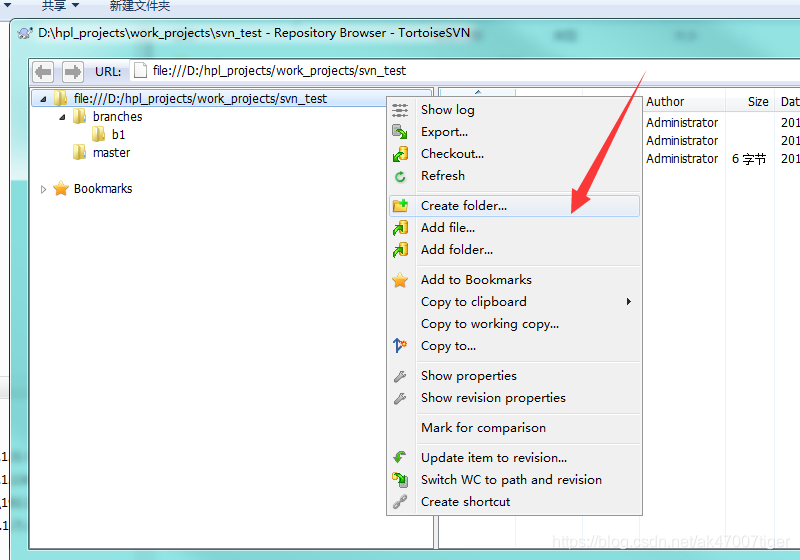This screenshot has width=800, height=560.
Task: Click the Show log icon
Action: 400,110
